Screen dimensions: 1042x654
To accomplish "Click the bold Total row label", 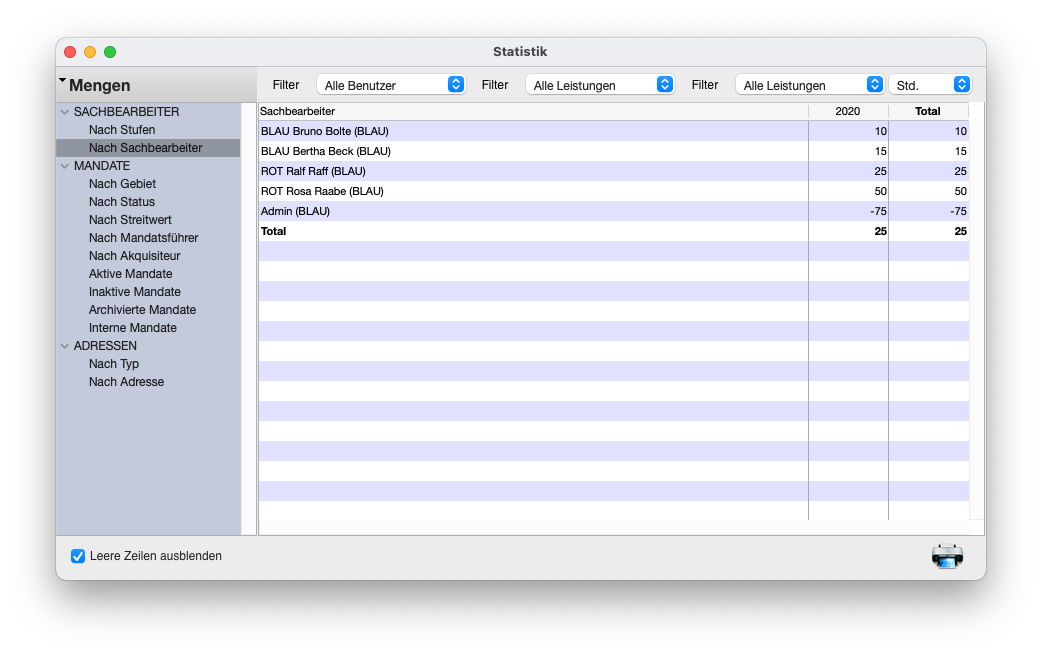I will coord(273,231).
